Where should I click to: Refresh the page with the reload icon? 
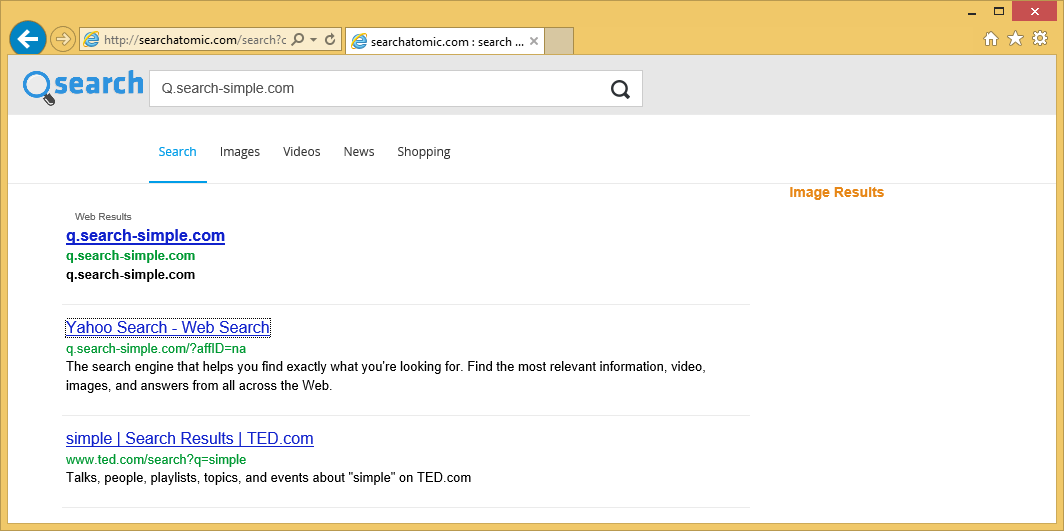click(330, 40)
